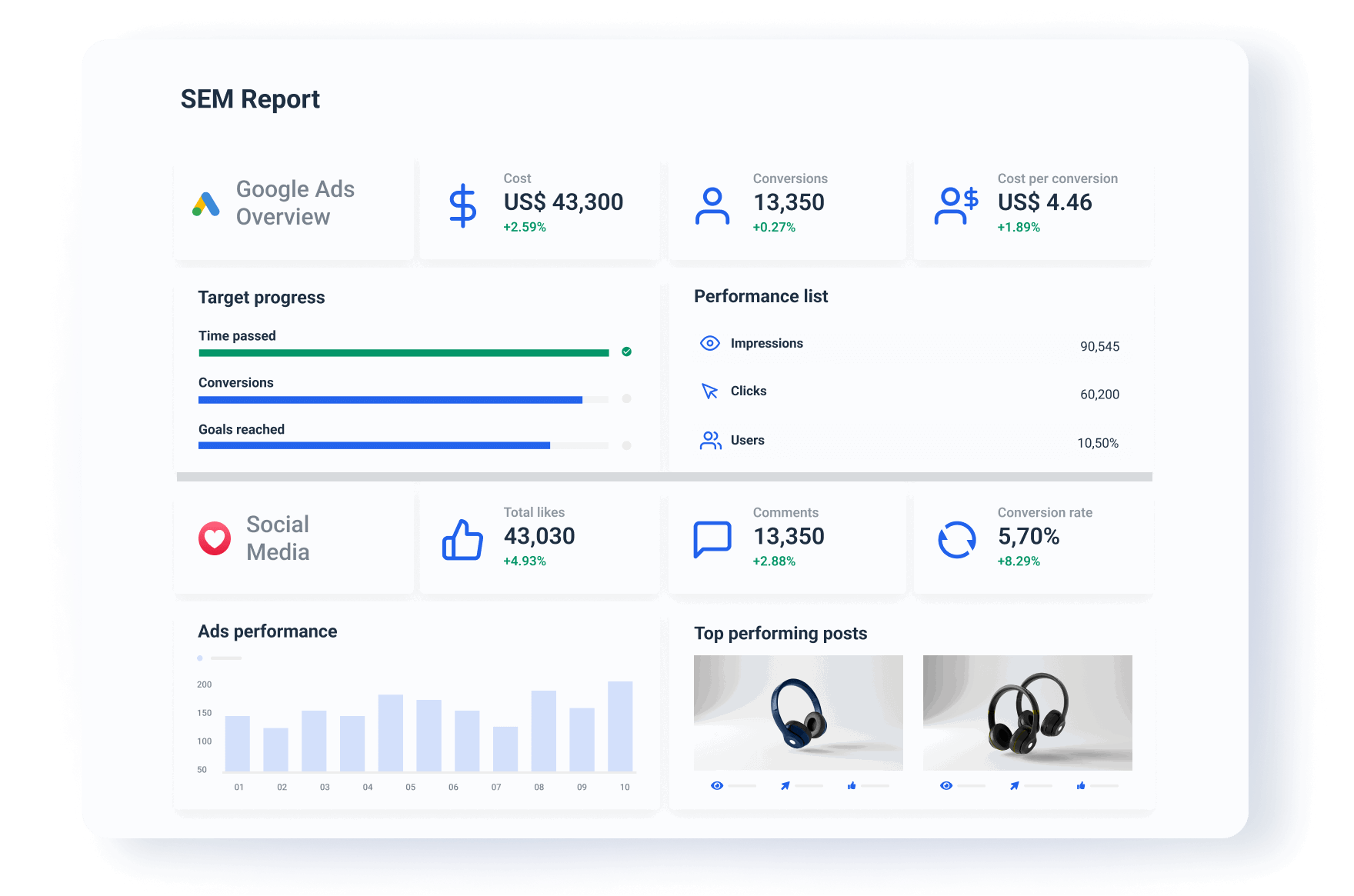
Task: Click the Google Ads Overview logo
Action: (204, 203)
